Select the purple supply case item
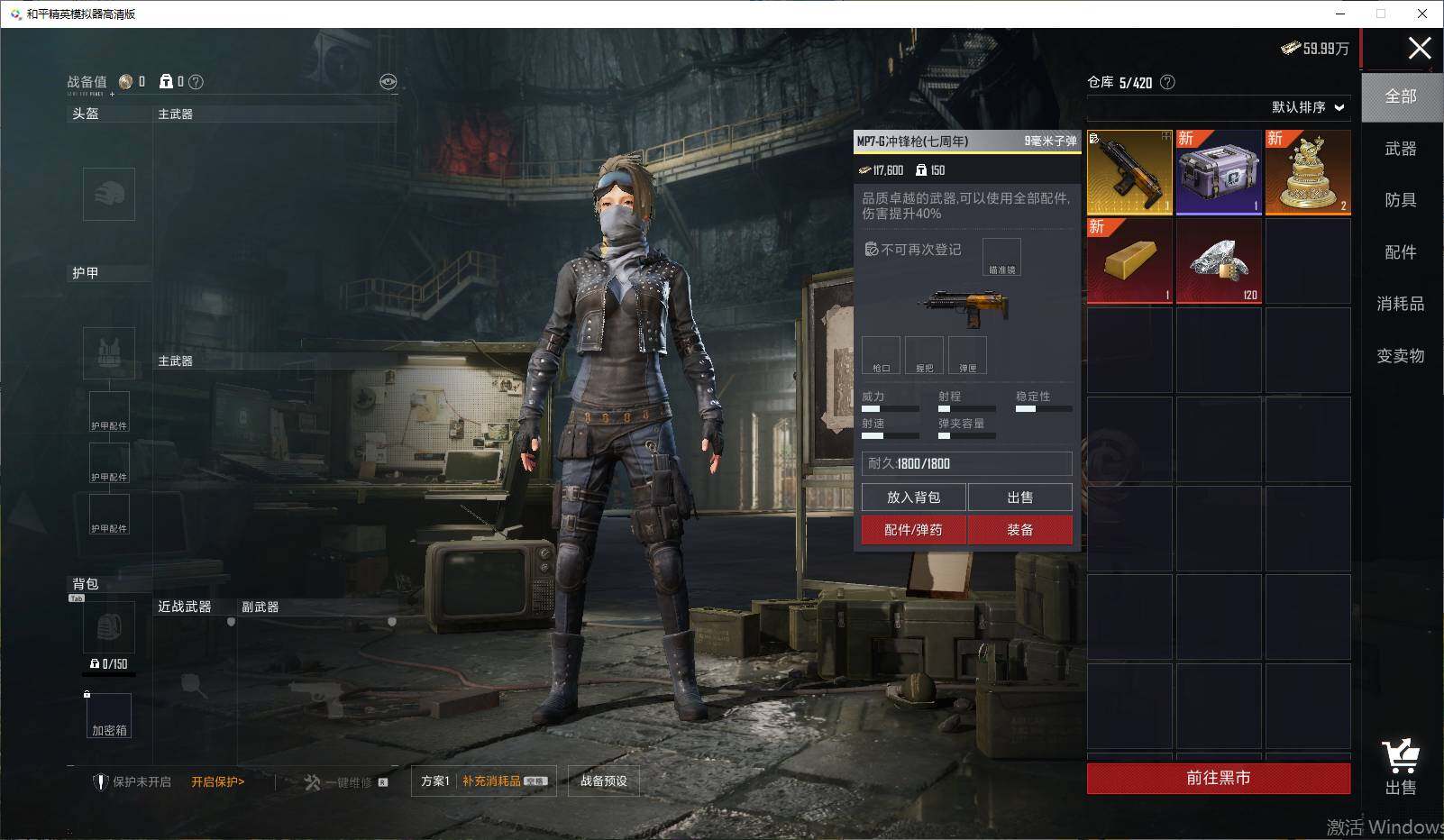1444x840 pixels. 1219,172
